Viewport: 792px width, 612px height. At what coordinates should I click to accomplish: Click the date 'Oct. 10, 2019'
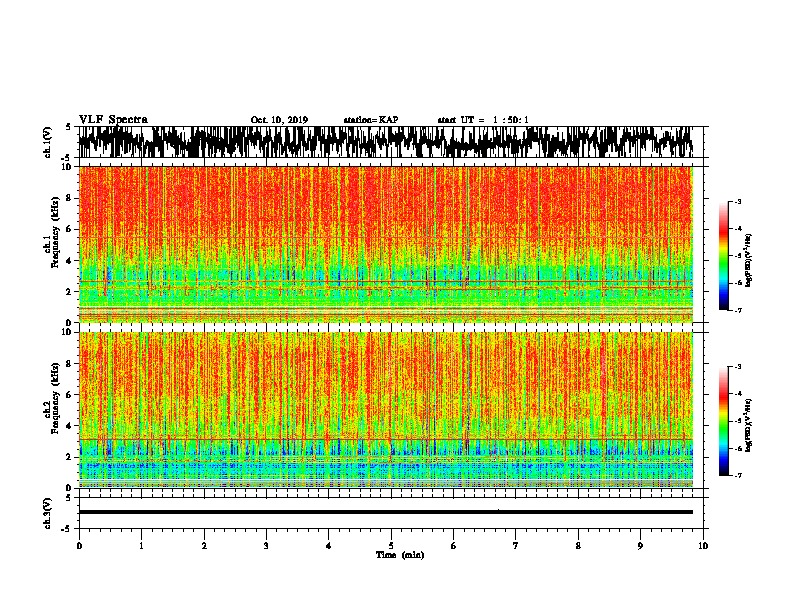click(x=279, y=120)
